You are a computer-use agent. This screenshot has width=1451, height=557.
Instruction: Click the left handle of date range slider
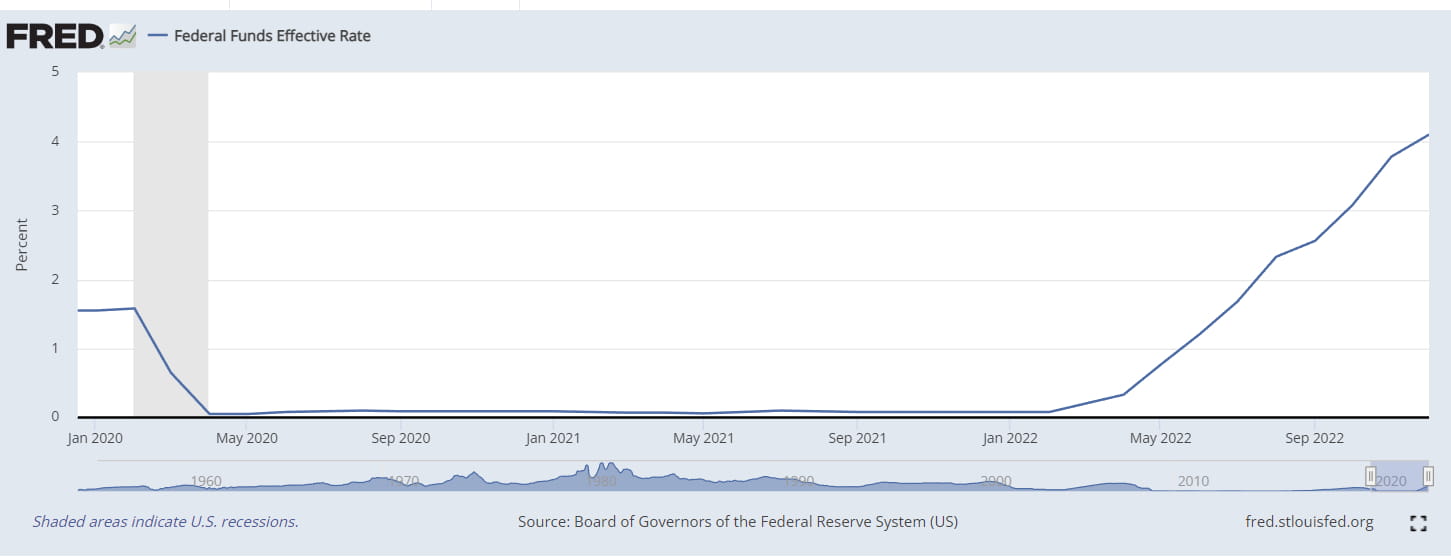click(1371, 476)
